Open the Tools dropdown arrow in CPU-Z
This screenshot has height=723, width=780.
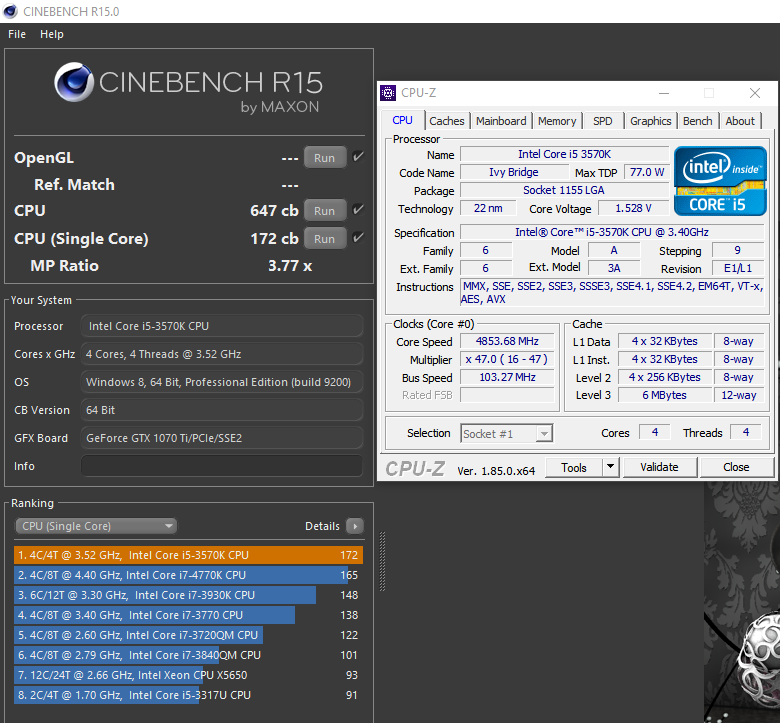610,467
